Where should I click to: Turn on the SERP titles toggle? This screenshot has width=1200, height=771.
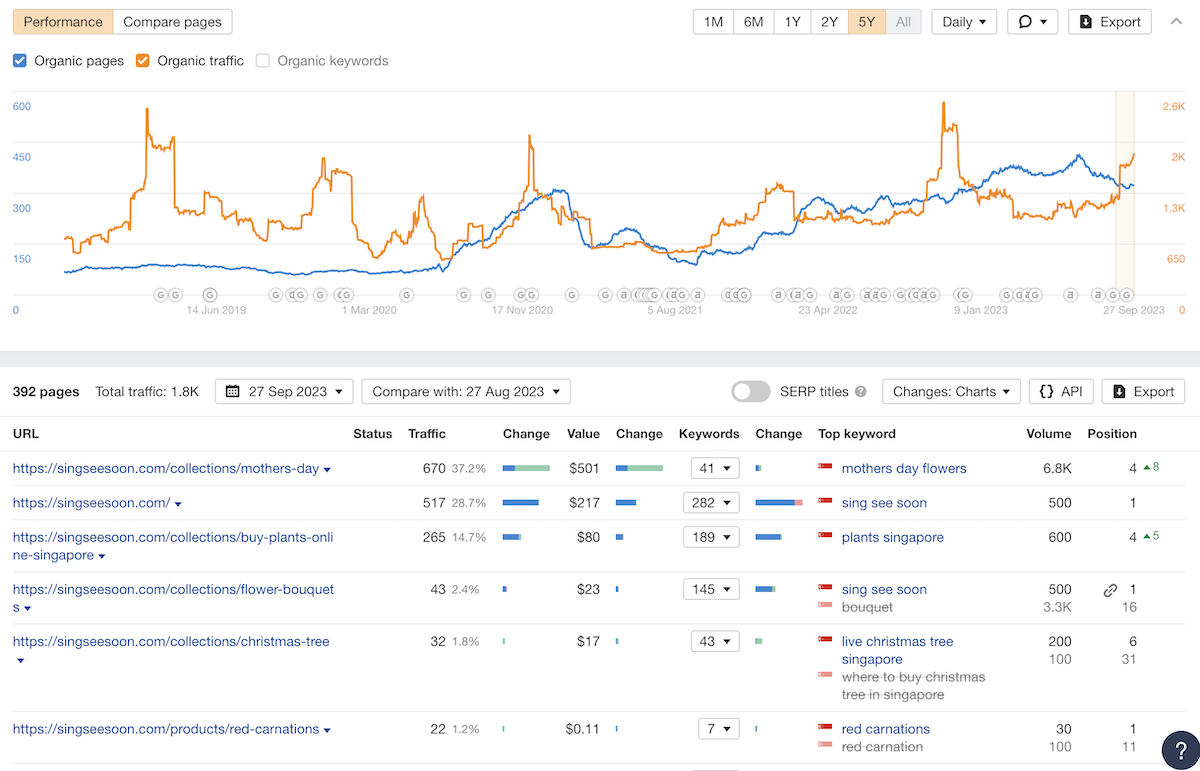751,392
